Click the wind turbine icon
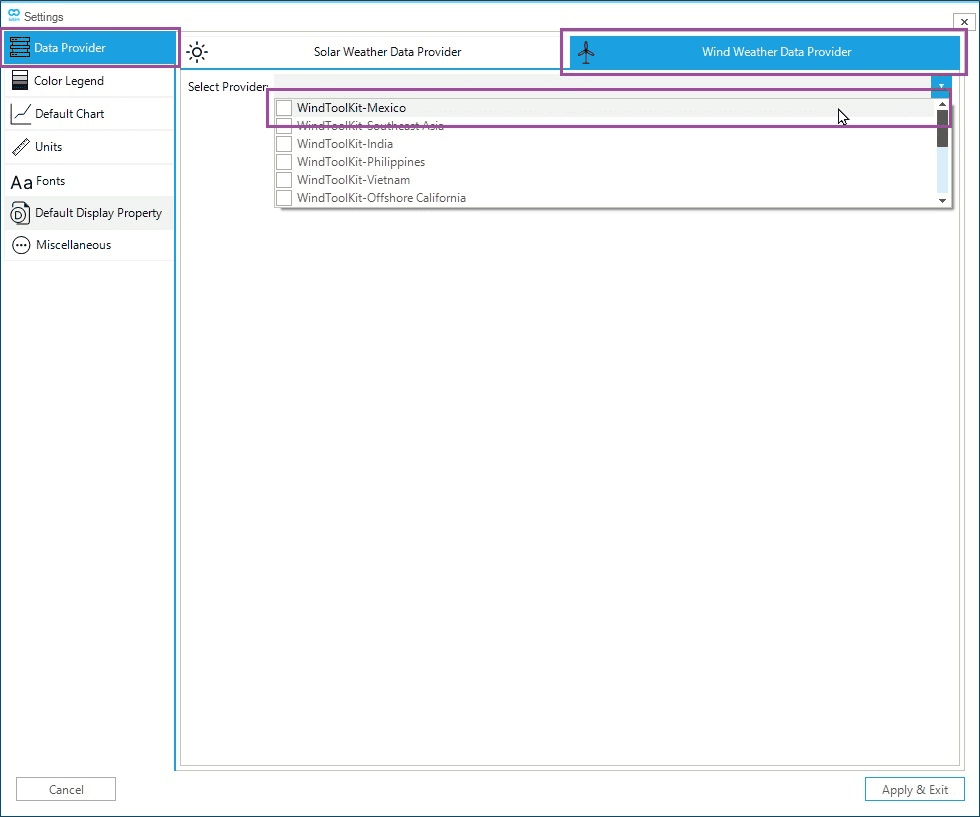 coord(586,52)
